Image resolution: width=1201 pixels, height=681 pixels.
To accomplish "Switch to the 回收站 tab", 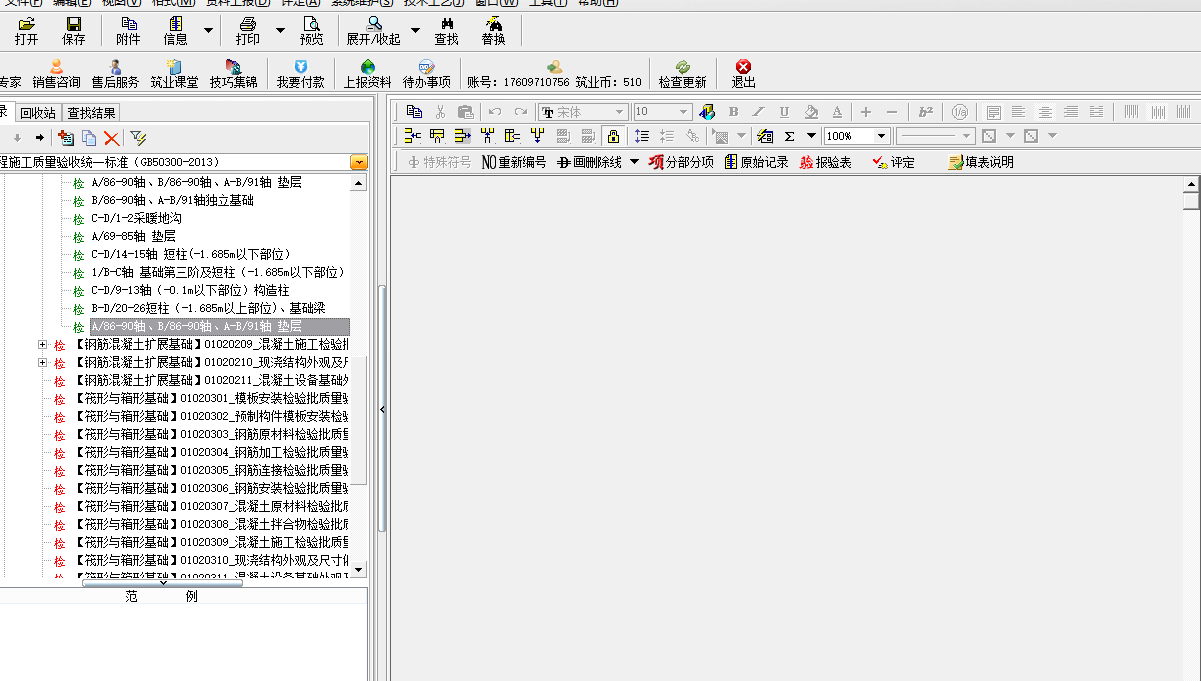I will 38,112.
